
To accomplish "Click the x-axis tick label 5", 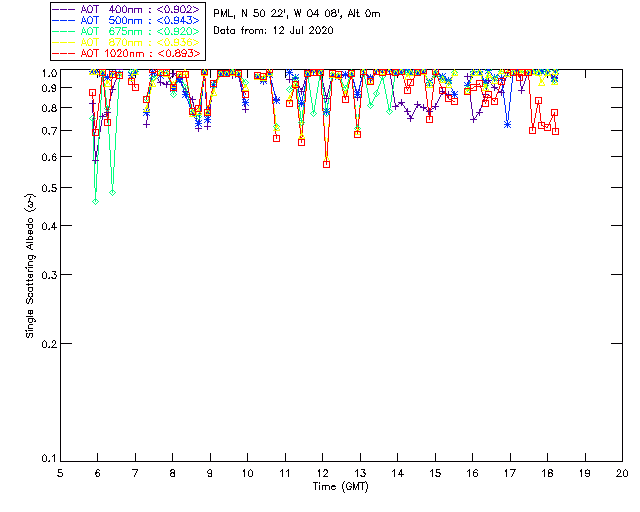I will point(60,473).
